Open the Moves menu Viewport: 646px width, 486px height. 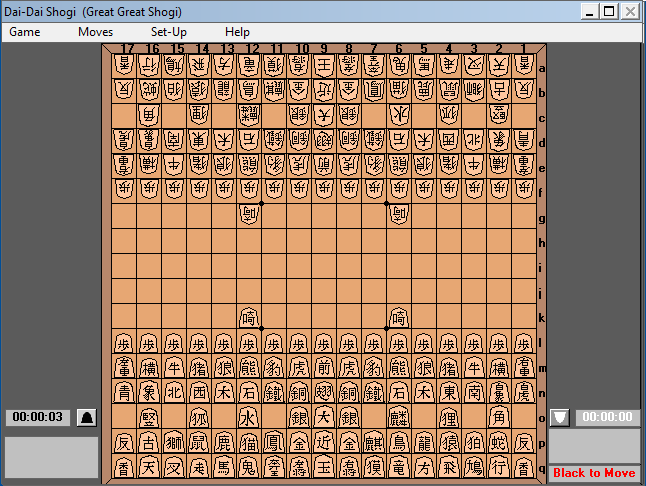(x=96, y=32)
